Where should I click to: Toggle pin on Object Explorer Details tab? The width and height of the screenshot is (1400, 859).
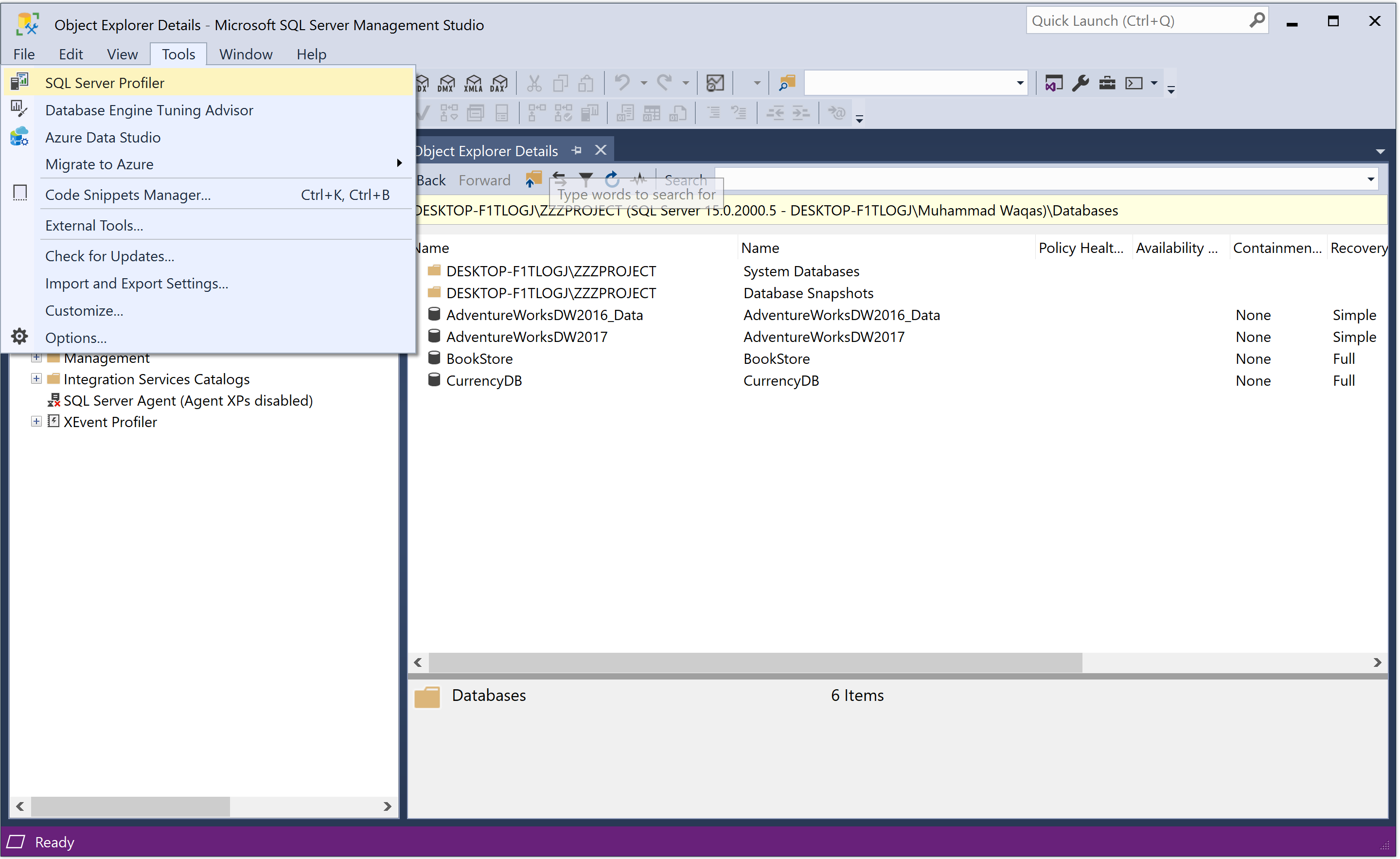pyautogui.click(x=577, y=151)
